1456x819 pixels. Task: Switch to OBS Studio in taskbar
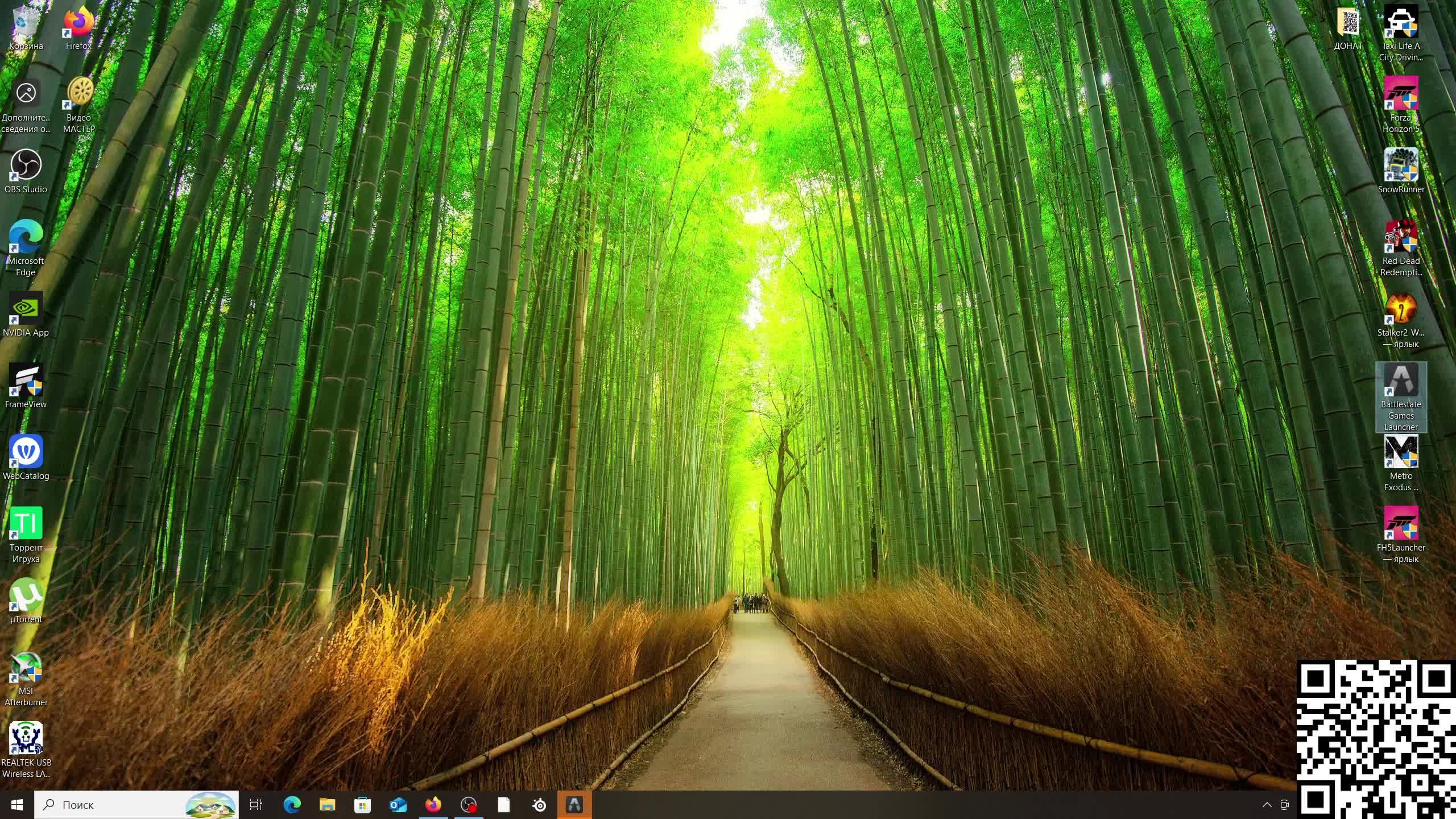click(469, 805)
